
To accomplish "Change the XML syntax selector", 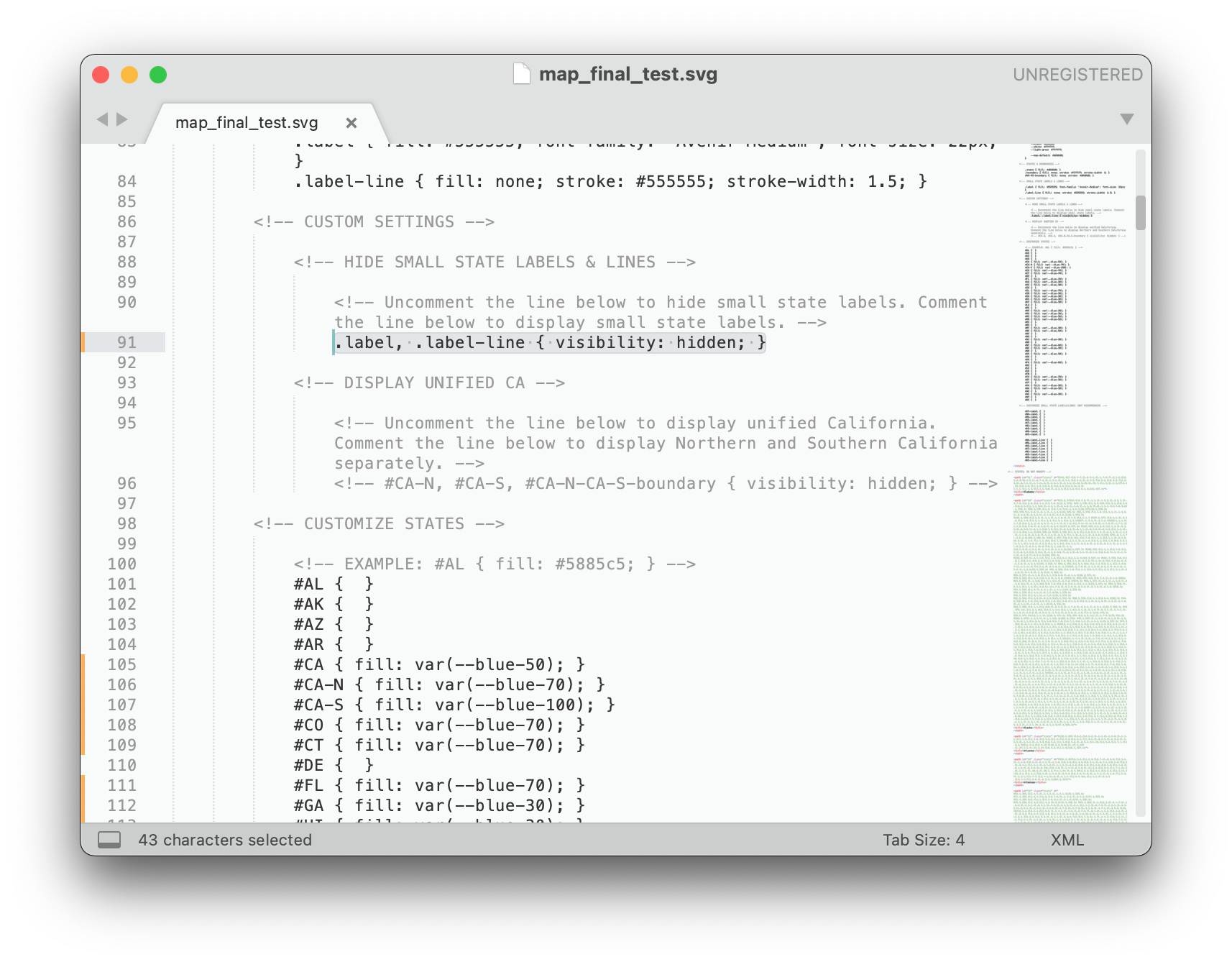I will tap(1067, 840).
